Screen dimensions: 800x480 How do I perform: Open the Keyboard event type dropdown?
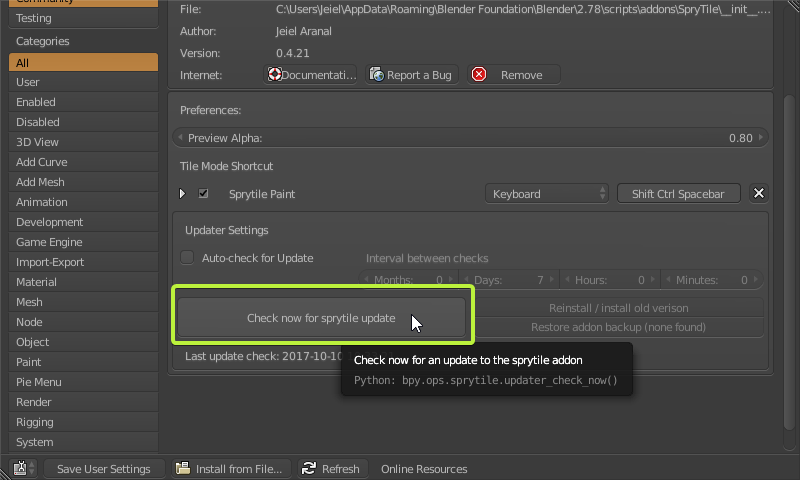(x=546, y=193)
